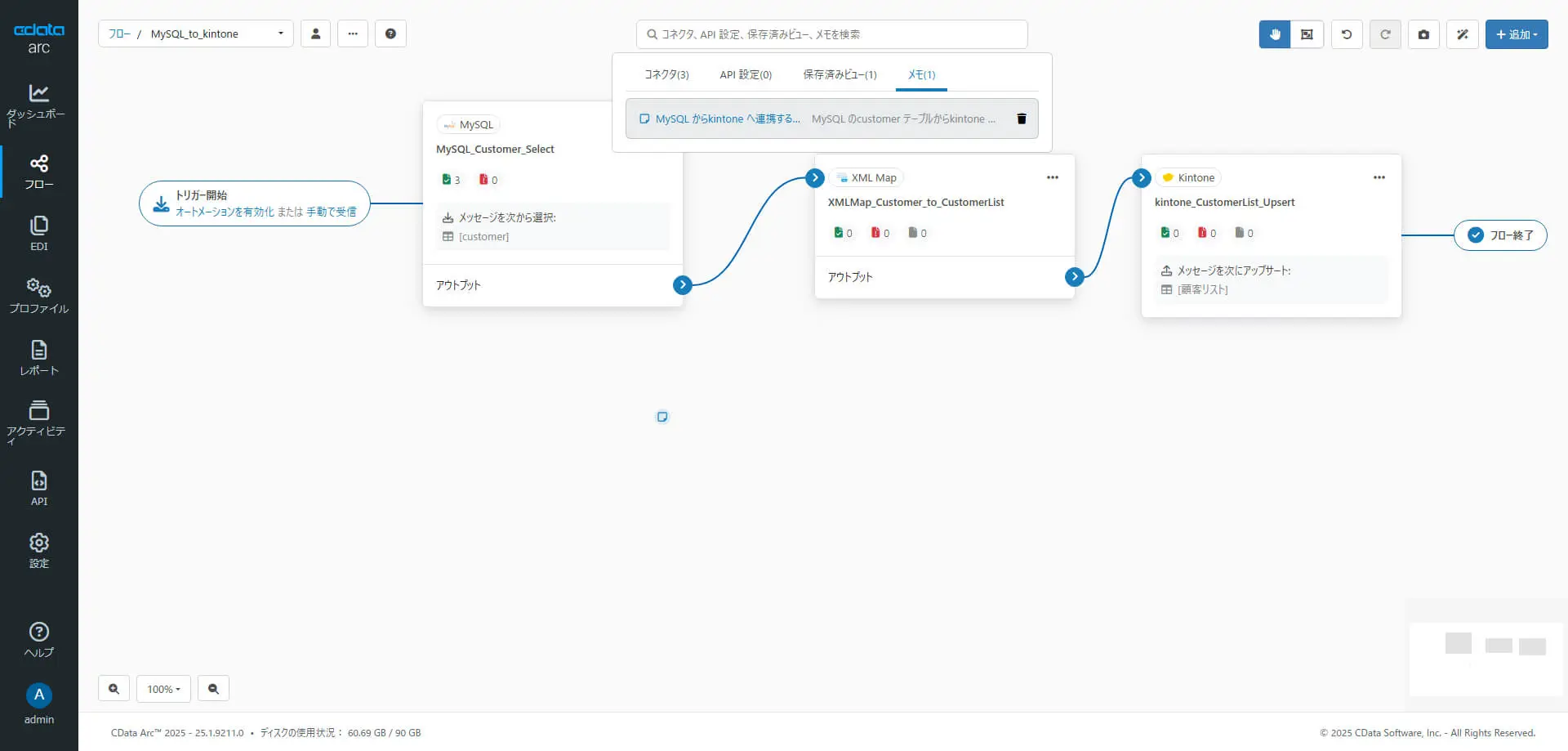
Task: Click the [customer] table in MySQL card
Action: [483, 237]
